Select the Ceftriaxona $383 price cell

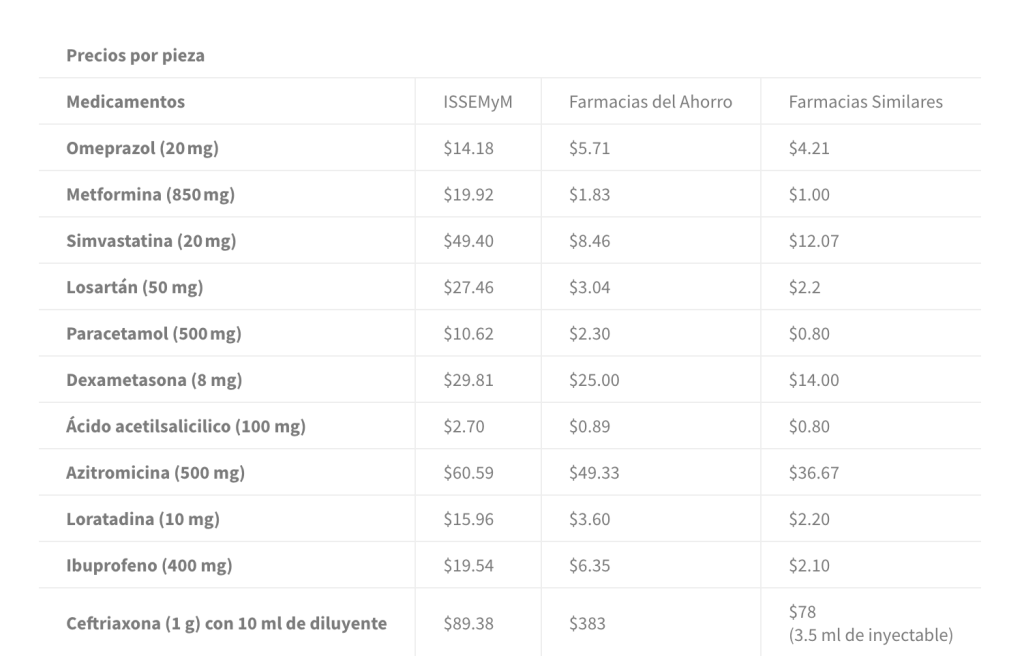(584, 623)
